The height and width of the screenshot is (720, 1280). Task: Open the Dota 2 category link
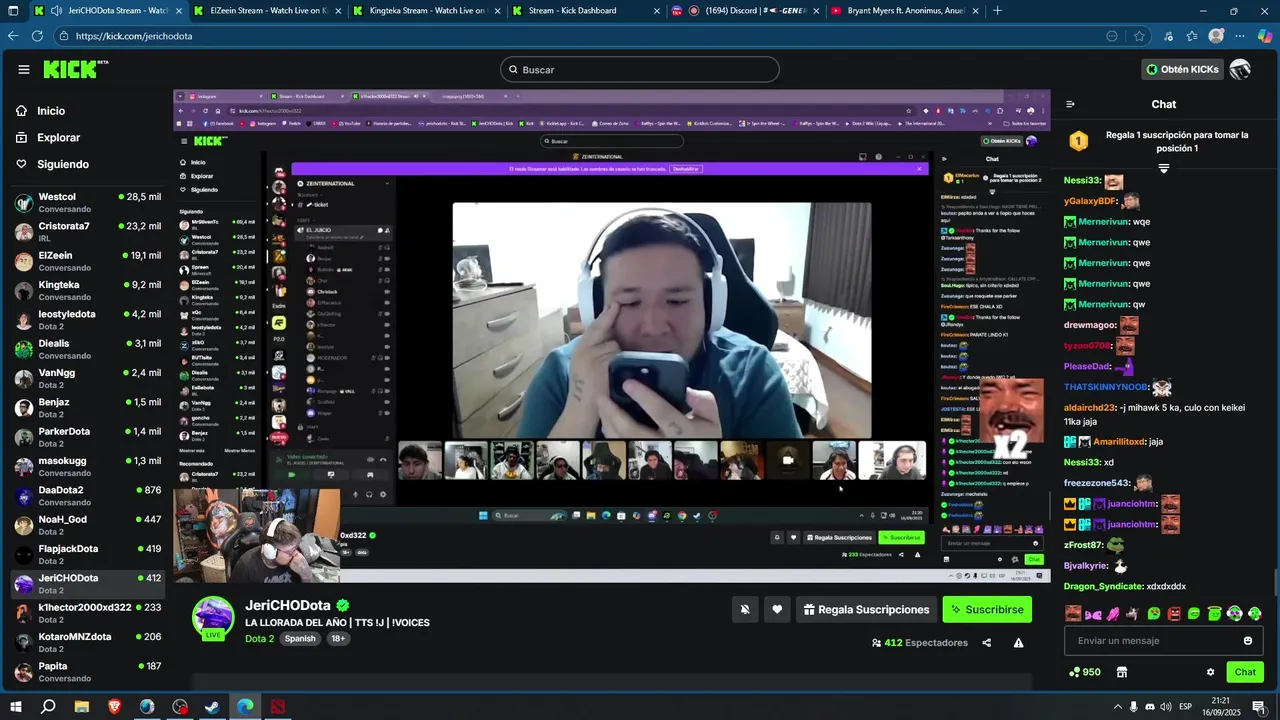coord(259,638)
